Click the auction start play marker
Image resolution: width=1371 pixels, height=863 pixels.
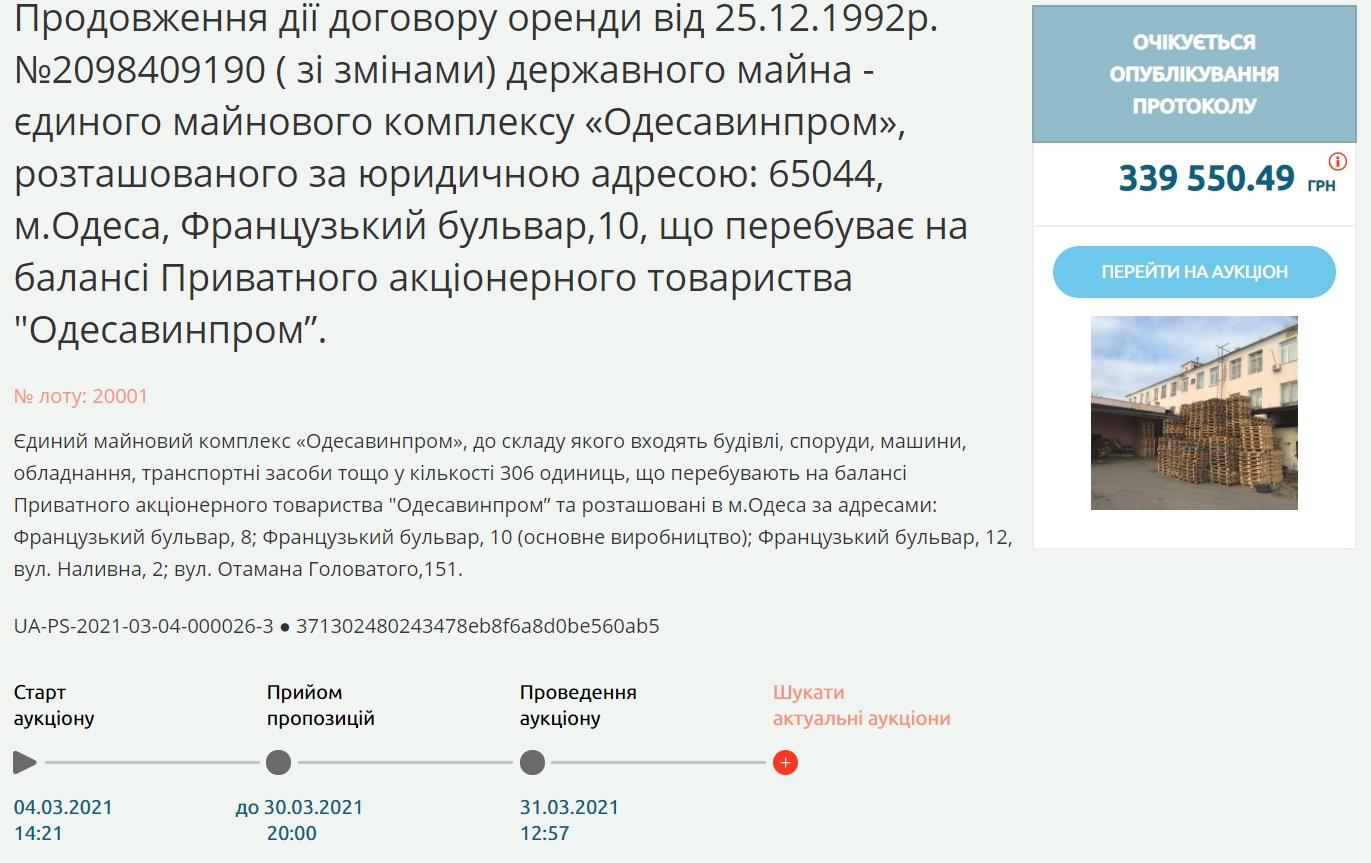[x=25, y=763]
